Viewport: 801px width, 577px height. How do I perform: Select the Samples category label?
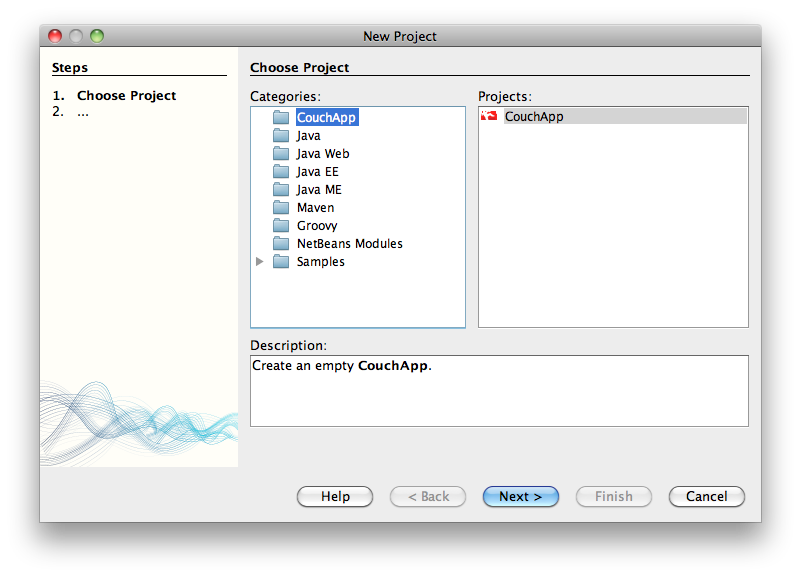[320, 261]
